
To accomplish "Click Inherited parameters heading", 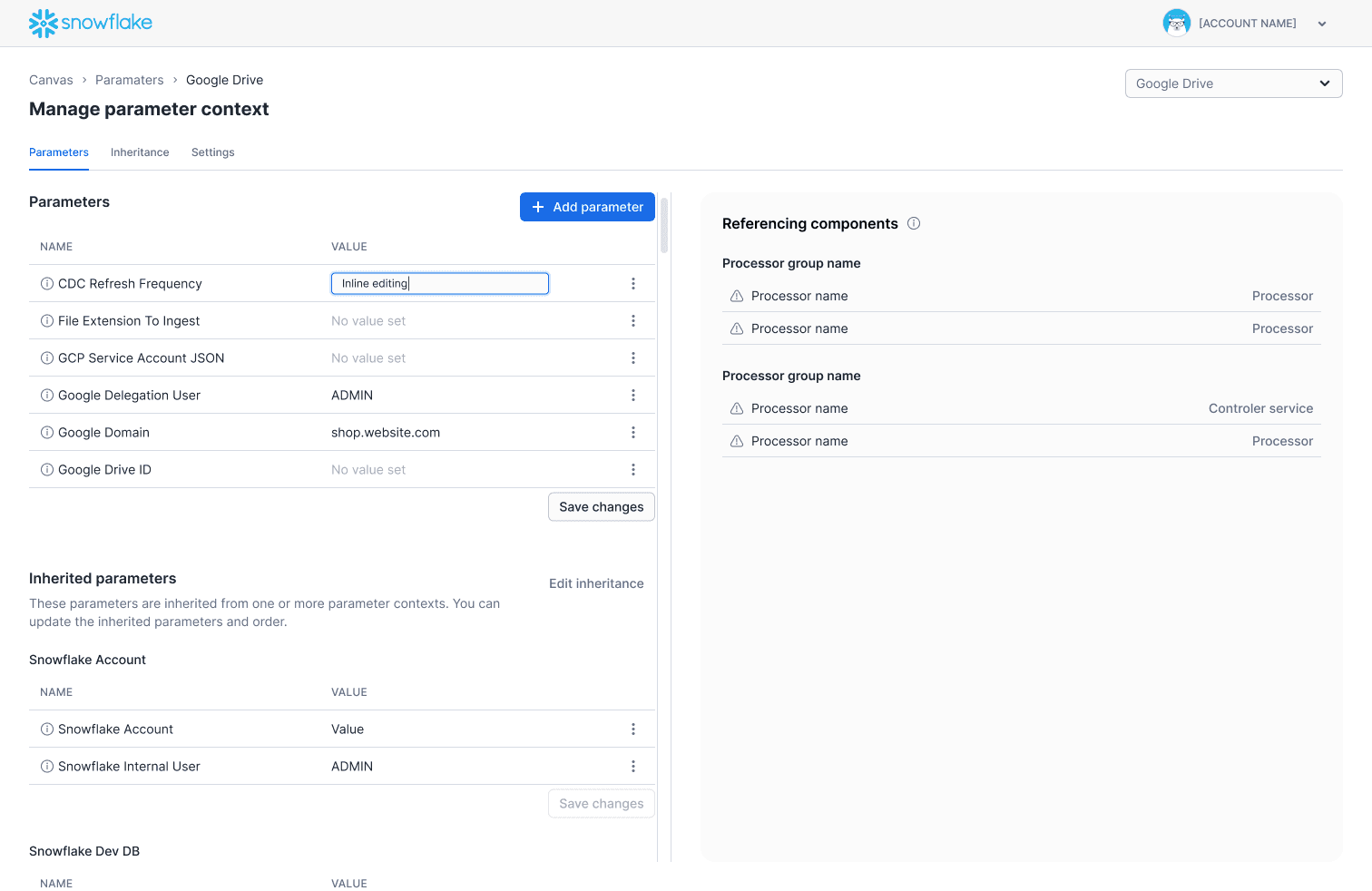I will [103, 579].
